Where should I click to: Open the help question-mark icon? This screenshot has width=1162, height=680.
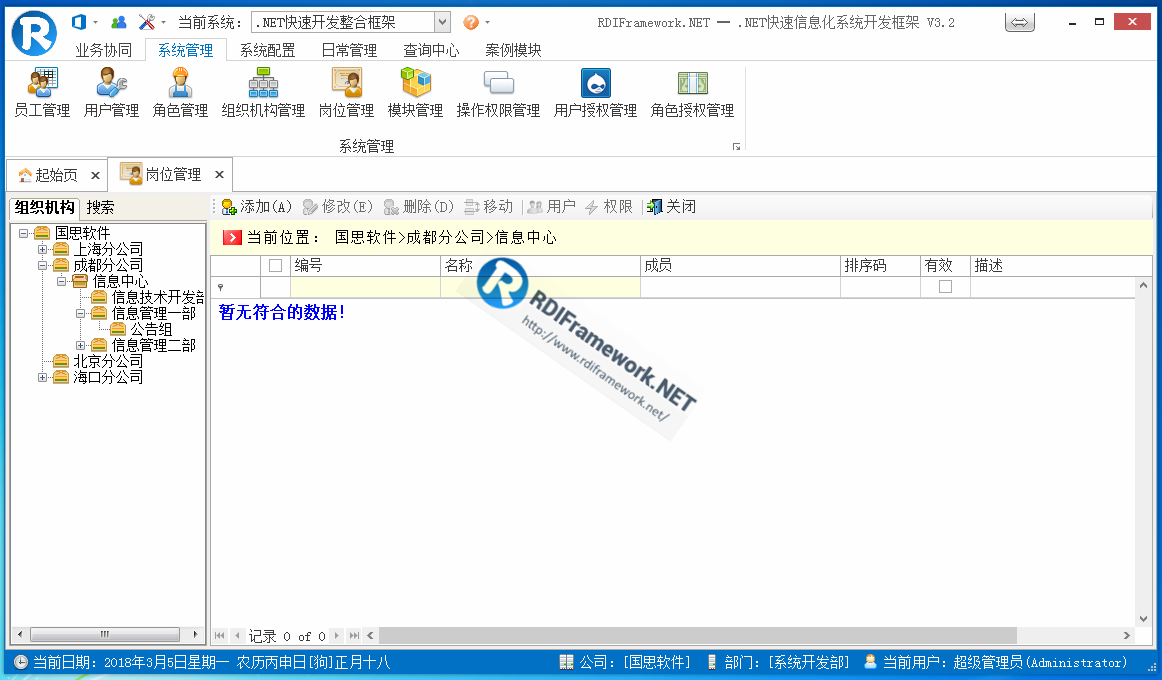(x=471, y=22)
